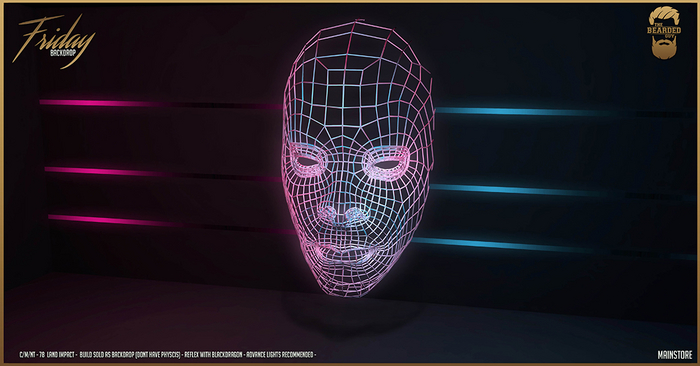Click the Friday Backdrop script logo

click(x=54, y=41)
